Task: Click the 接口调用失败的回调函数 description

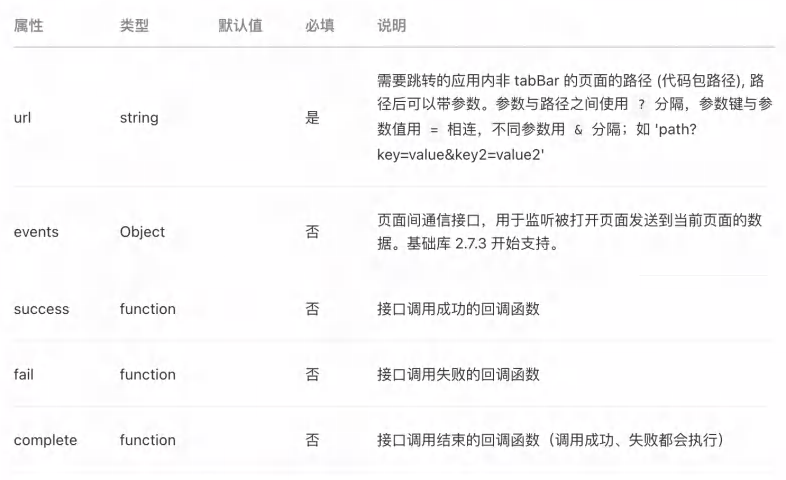Action: point(458,374)
